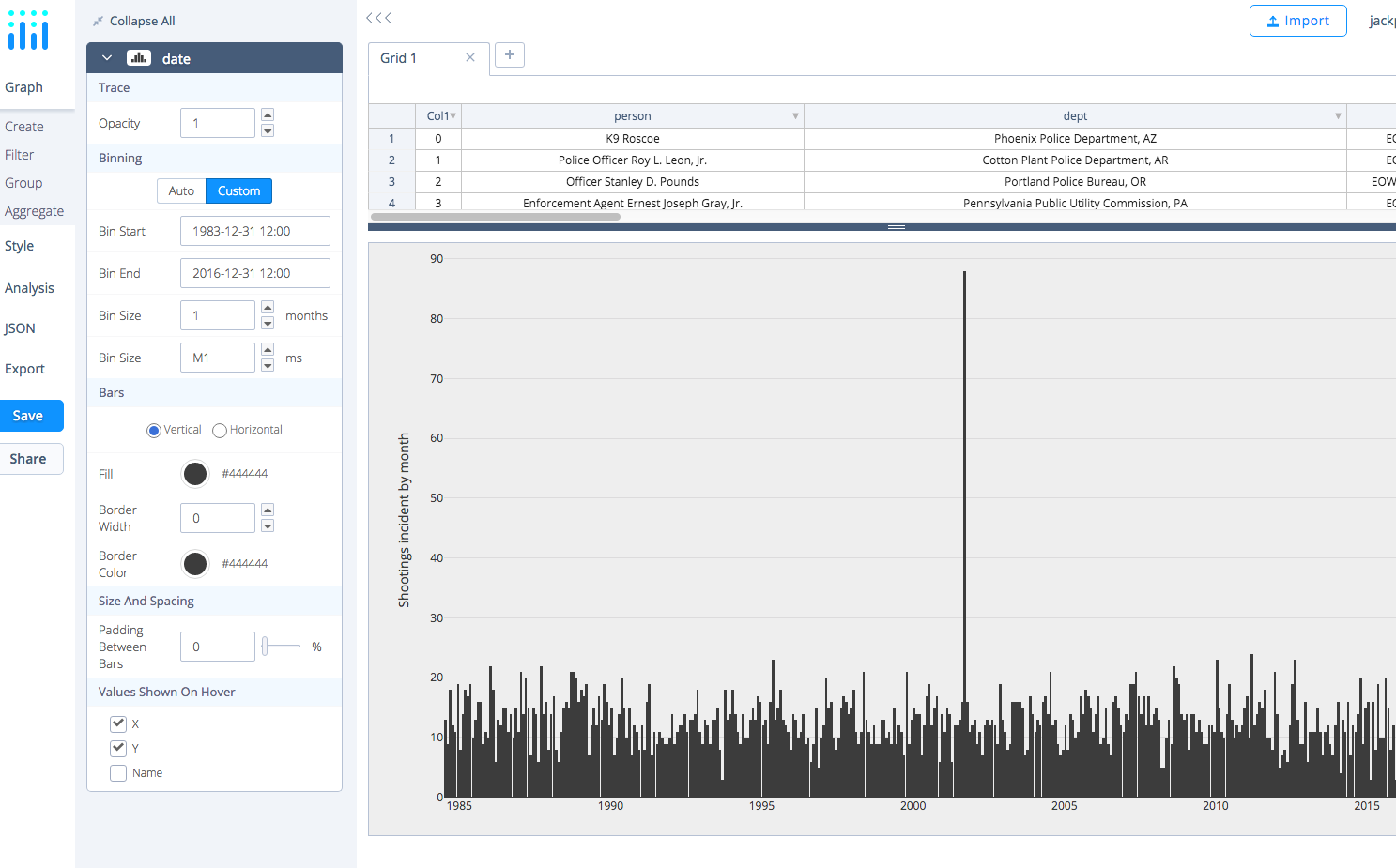Enable Name under Values Shown On Hover

(x=117, y=772)
